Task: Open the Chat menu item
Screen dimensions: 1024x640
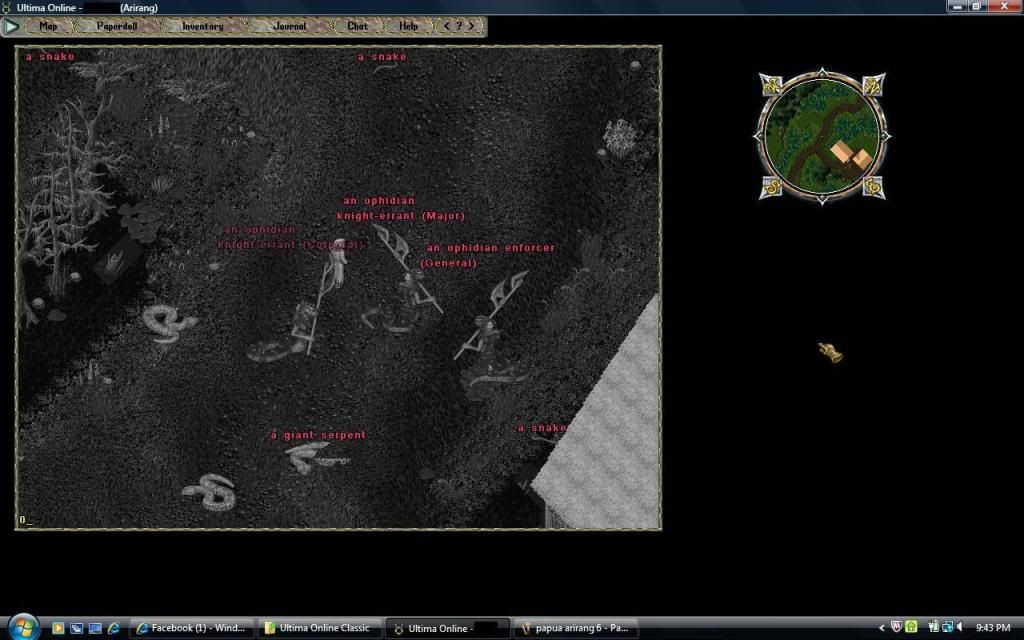Action: pos(357,26)
